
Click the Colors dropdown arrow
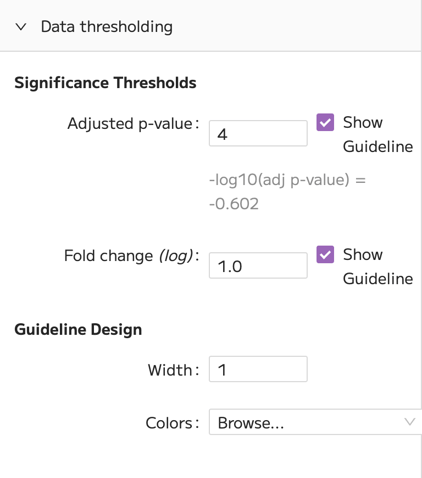pos(410,422)
